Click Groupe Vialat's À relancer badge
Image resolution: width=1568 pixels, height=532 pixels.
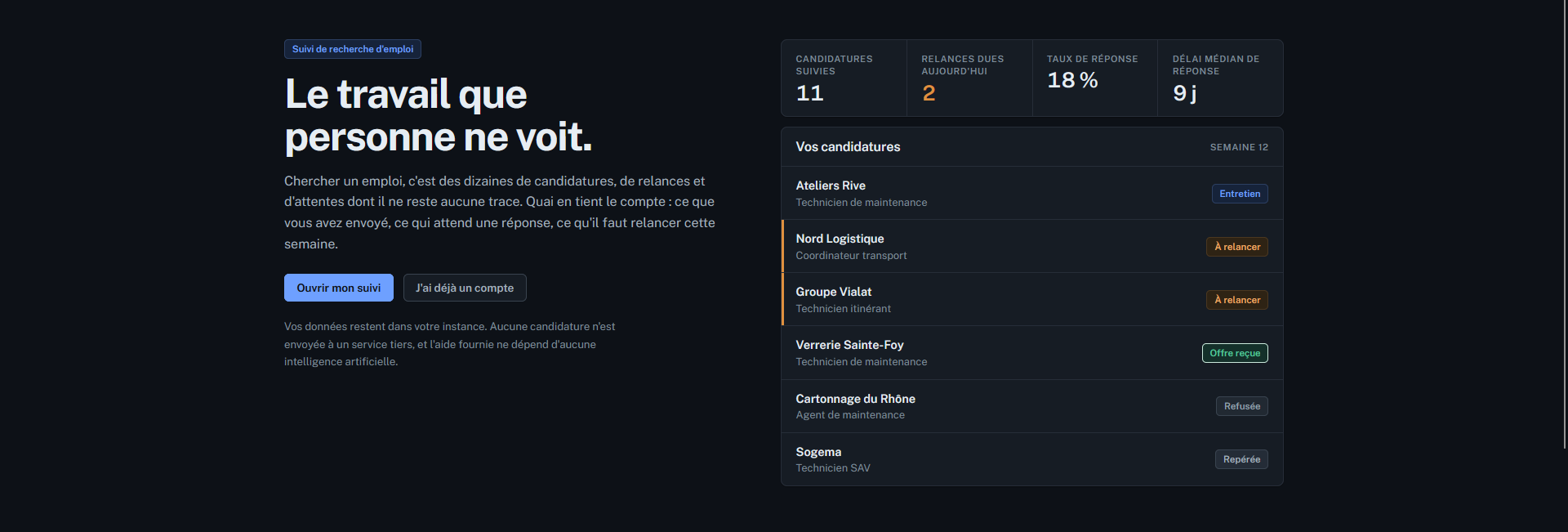[1237, 300]
